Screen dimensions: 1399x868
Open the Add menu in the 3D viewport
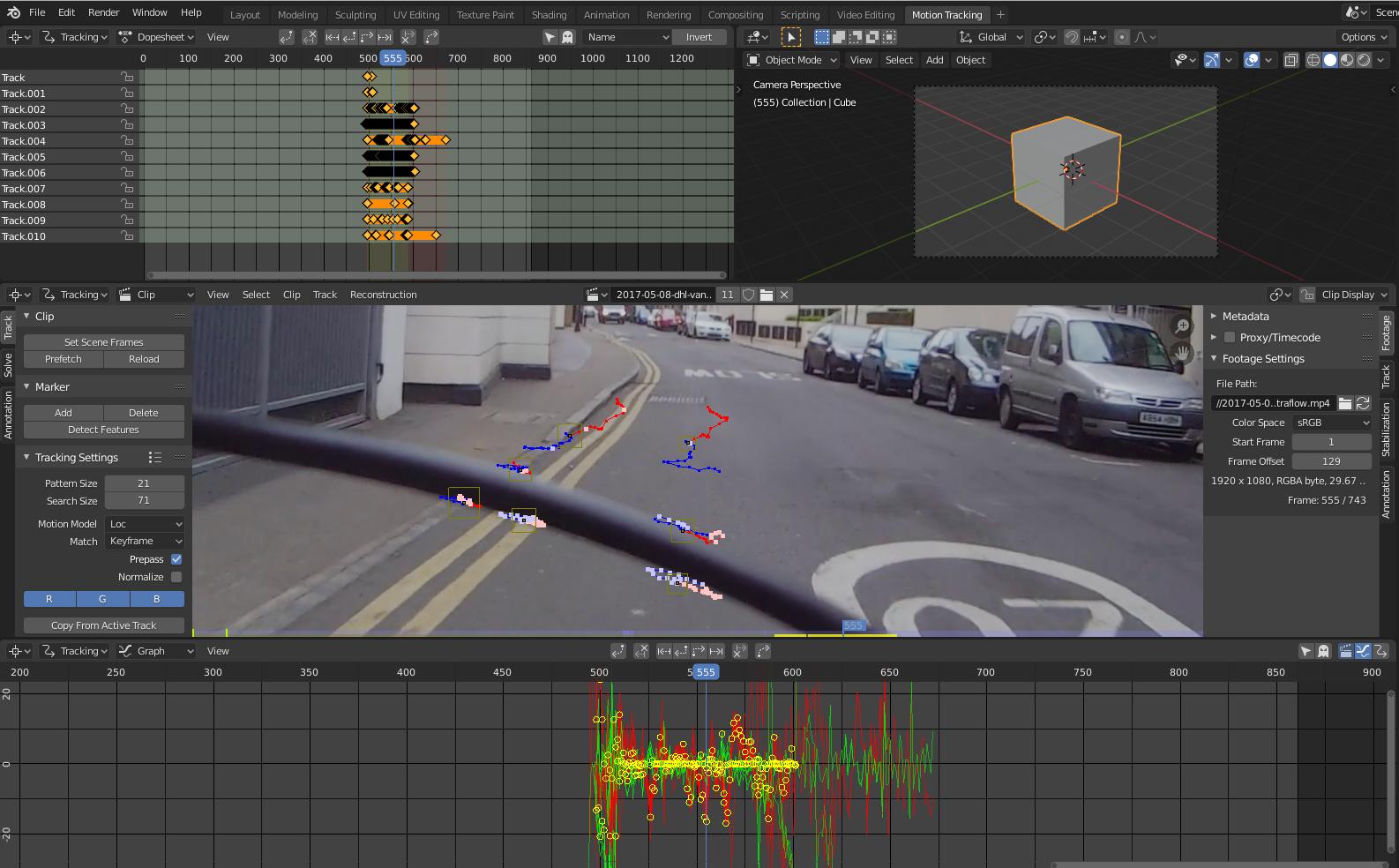[x=934, y=60]
